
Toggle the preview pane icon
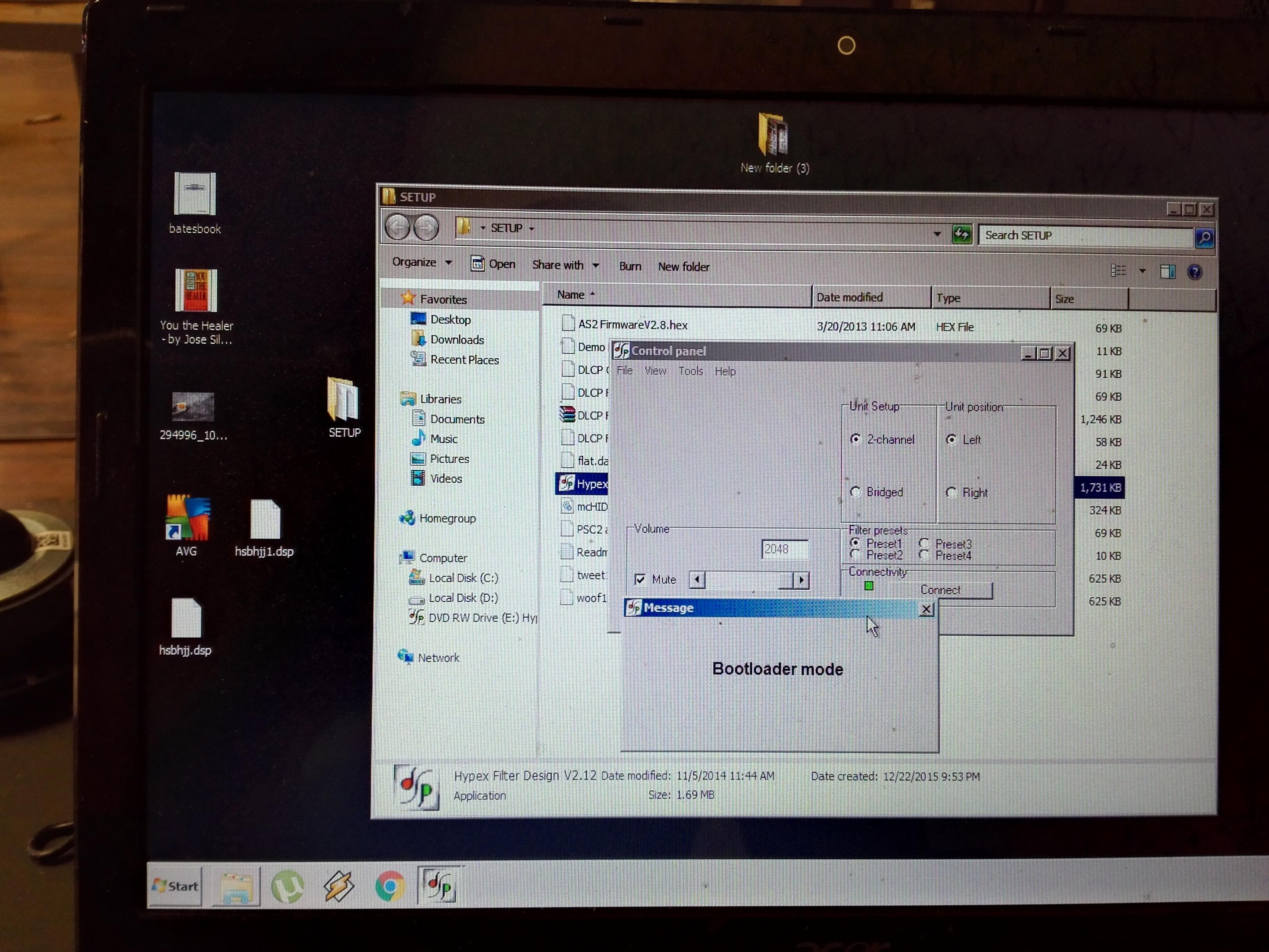point(1168,272)
